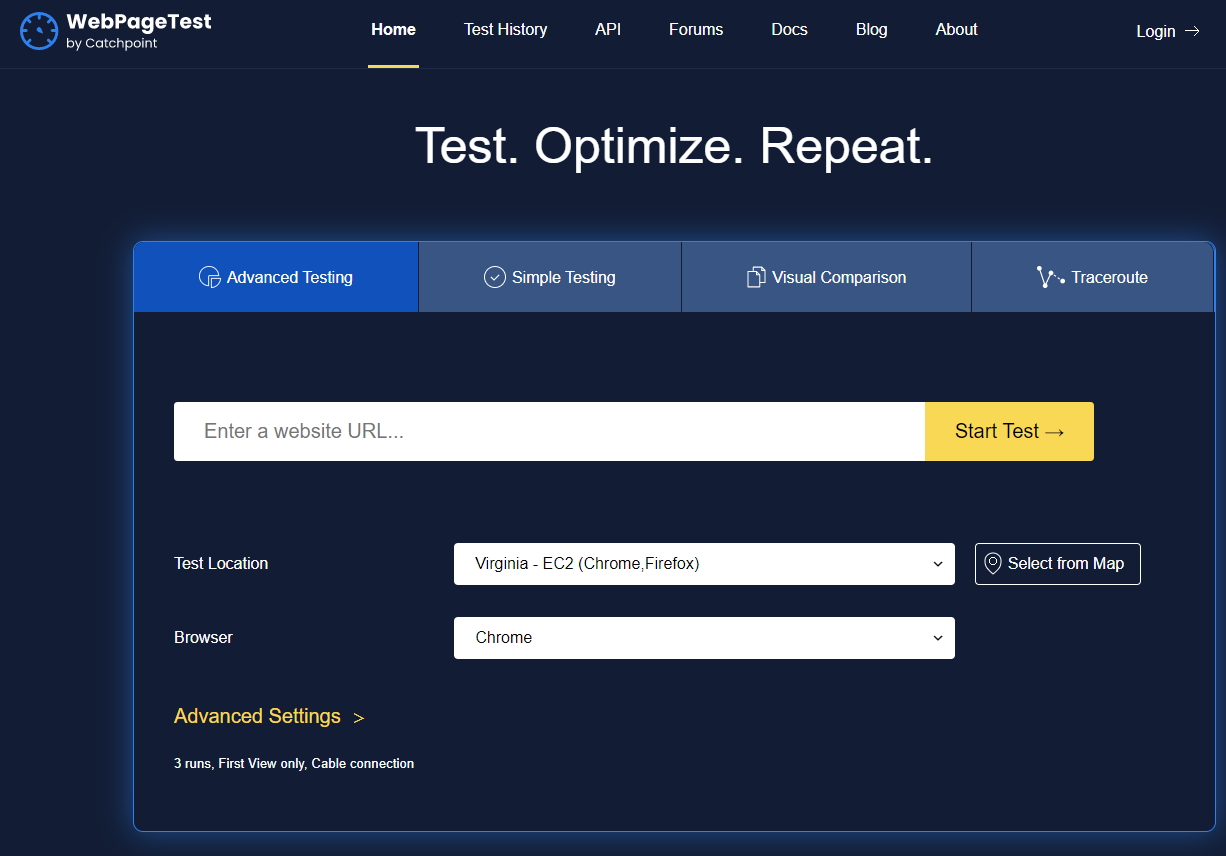
Task: Open the Browser dropdown showing Chrome
Action: [x=704, y=637]
